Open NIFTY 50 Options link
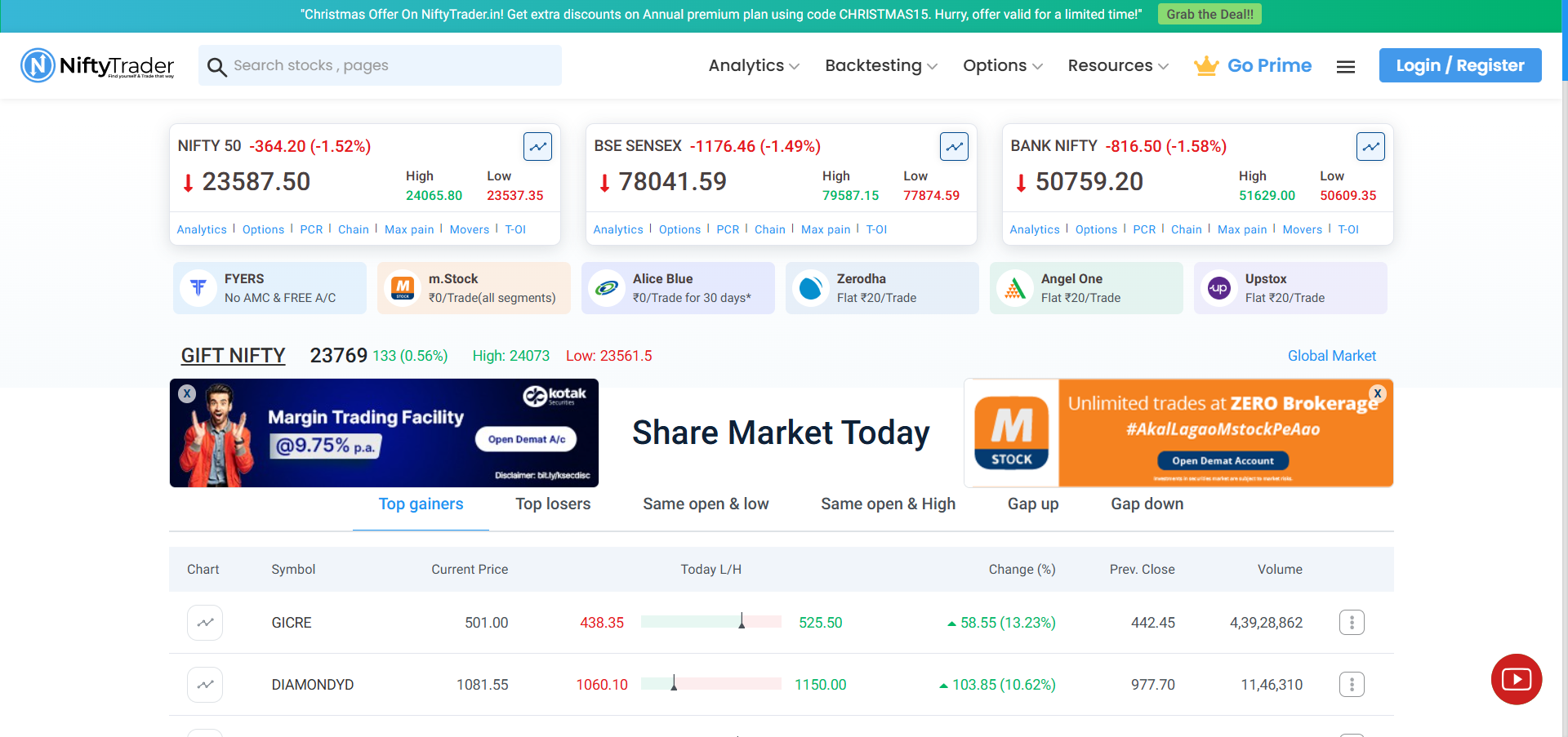This screenshot has width=1568, height=737. (263, 229)
